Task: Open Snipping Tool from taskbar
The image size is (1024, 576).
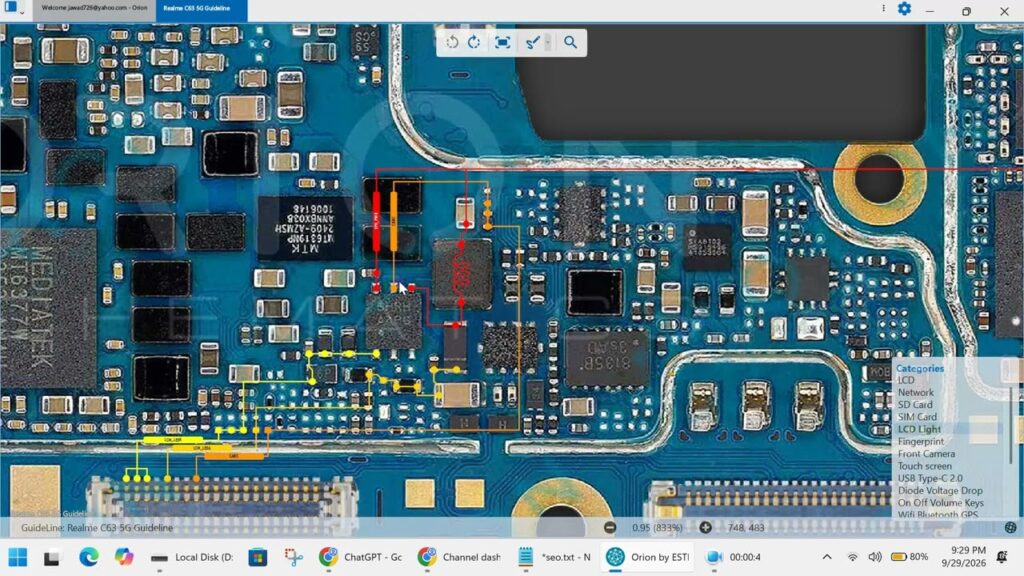Action: pos(294,557)
